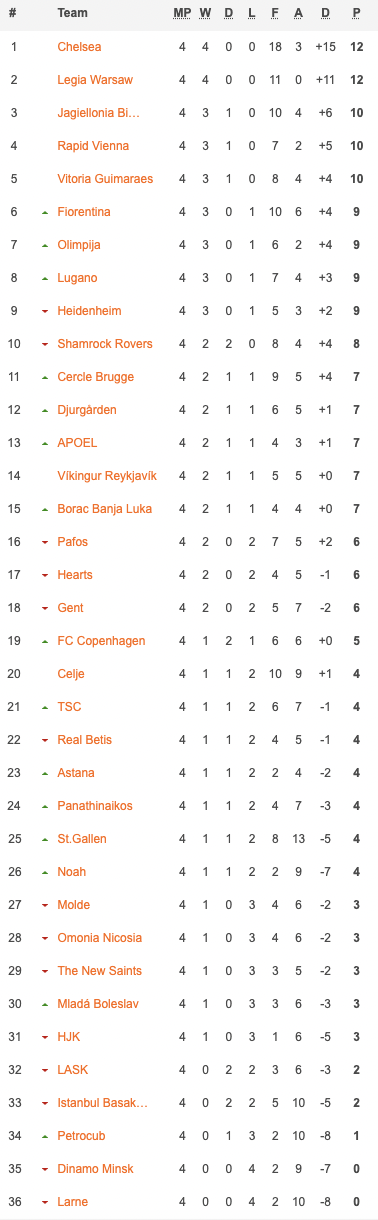This screenshot has width=378, height=1220.
Task: Click the green up arrow beside Fiorentina
Action: (x=44, y=212)
